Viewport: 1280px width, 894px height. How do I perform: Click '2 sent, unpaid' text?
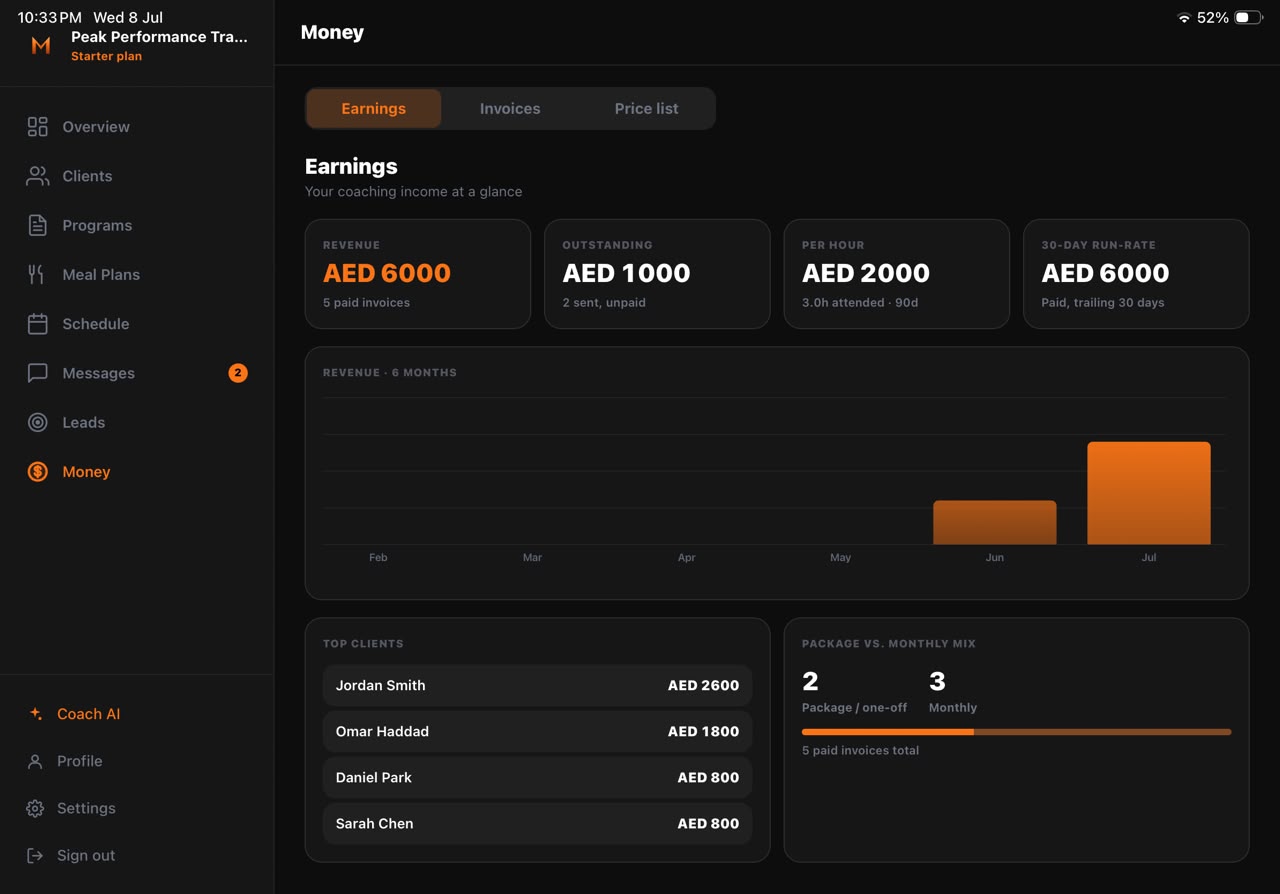pyautogui.click(x=604, y=302)
